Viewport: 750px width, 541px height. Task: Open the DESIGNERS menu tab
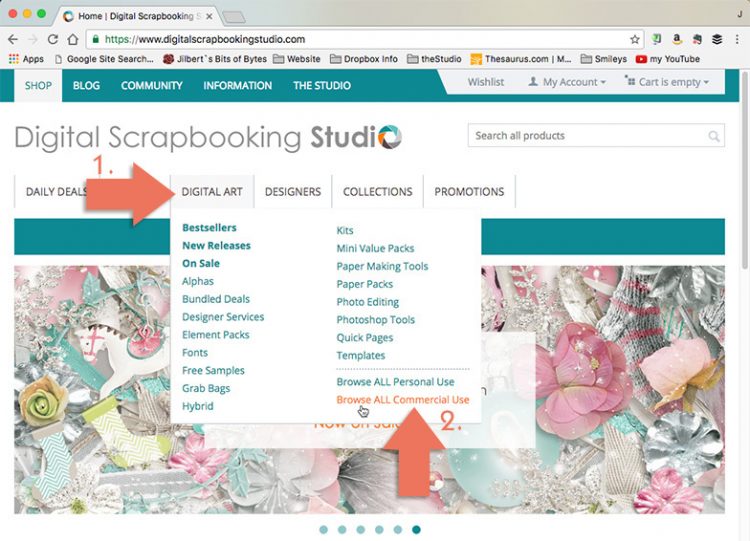[293, 192]
